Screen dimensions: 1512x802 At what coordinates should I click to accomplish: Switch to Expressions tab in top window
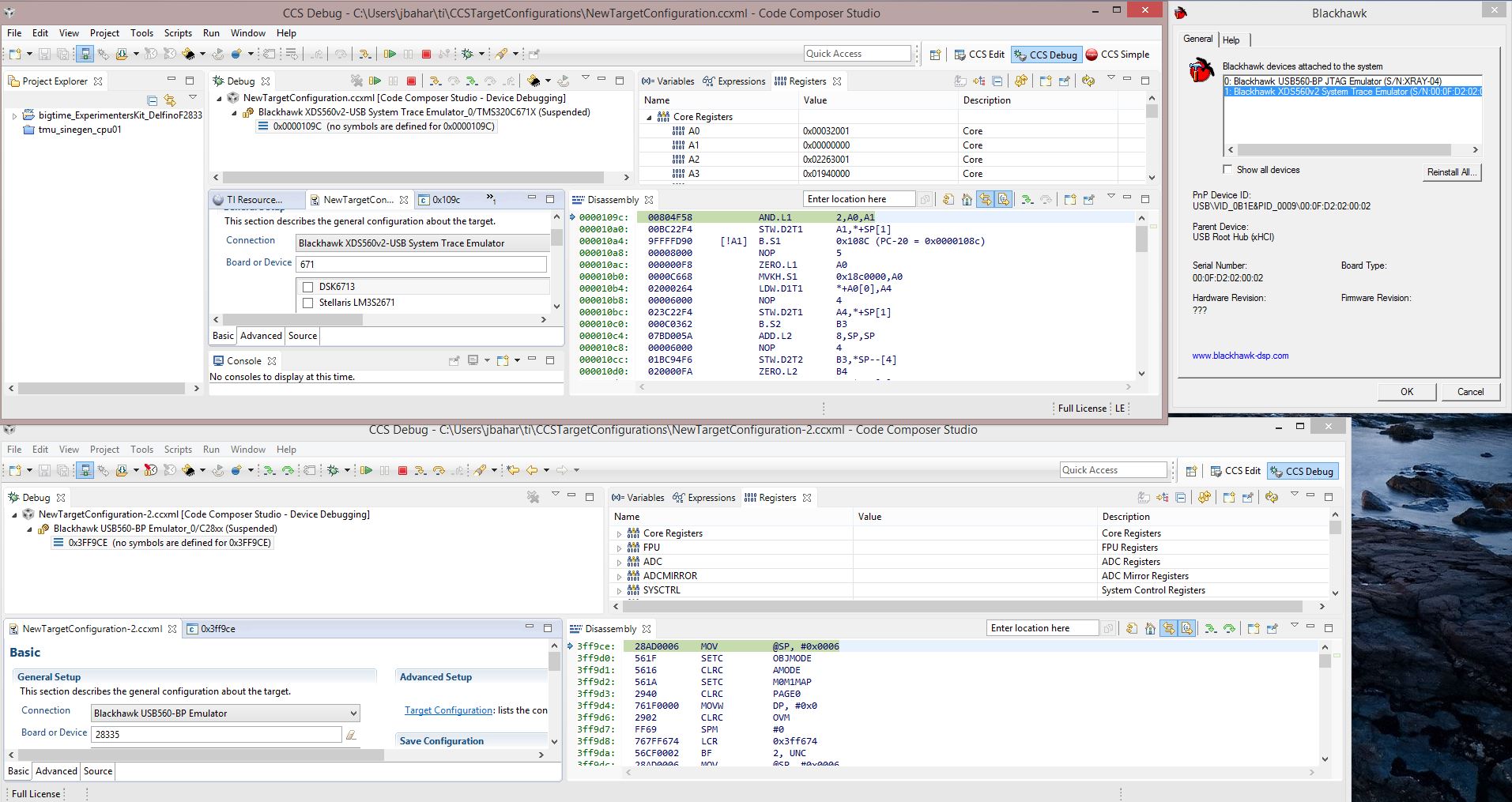coord(733,81)
